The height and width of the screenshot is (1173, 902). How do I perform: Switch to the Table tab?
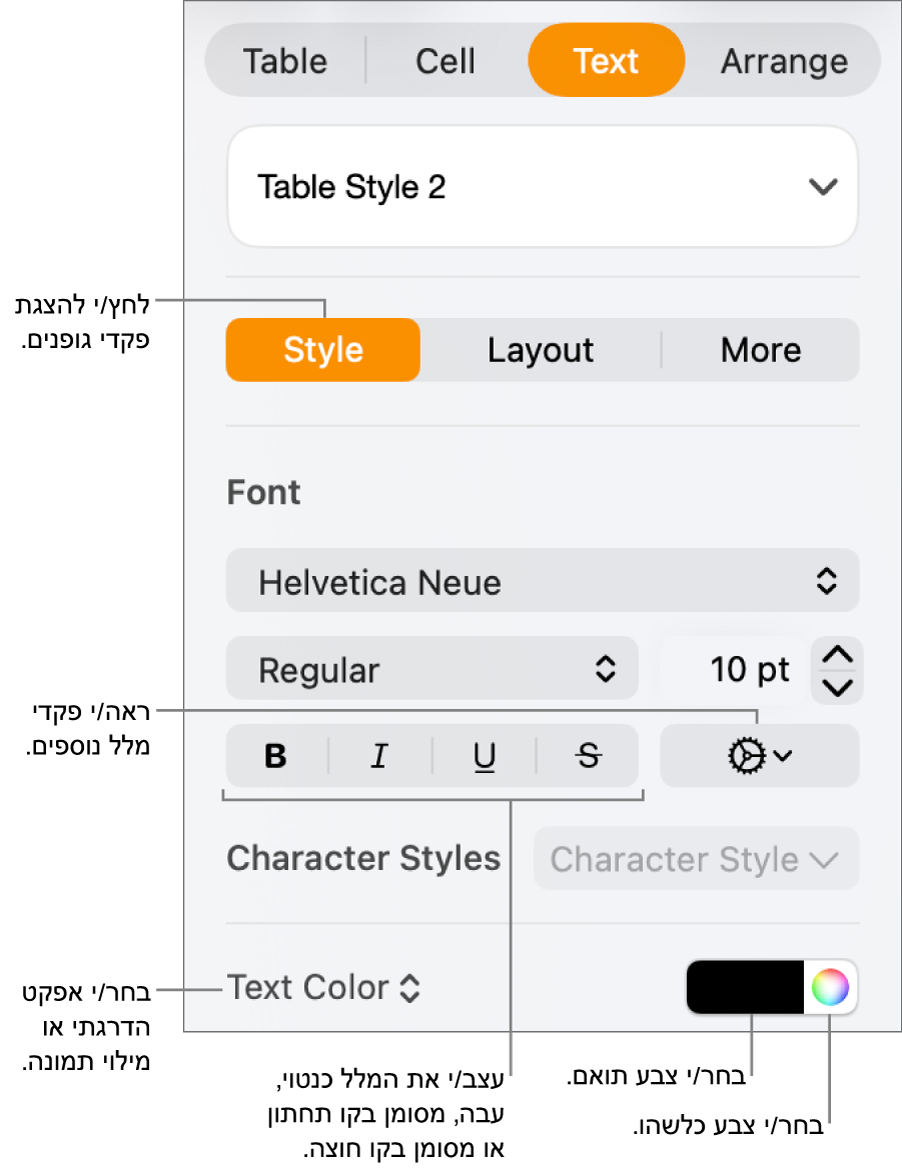285,61
